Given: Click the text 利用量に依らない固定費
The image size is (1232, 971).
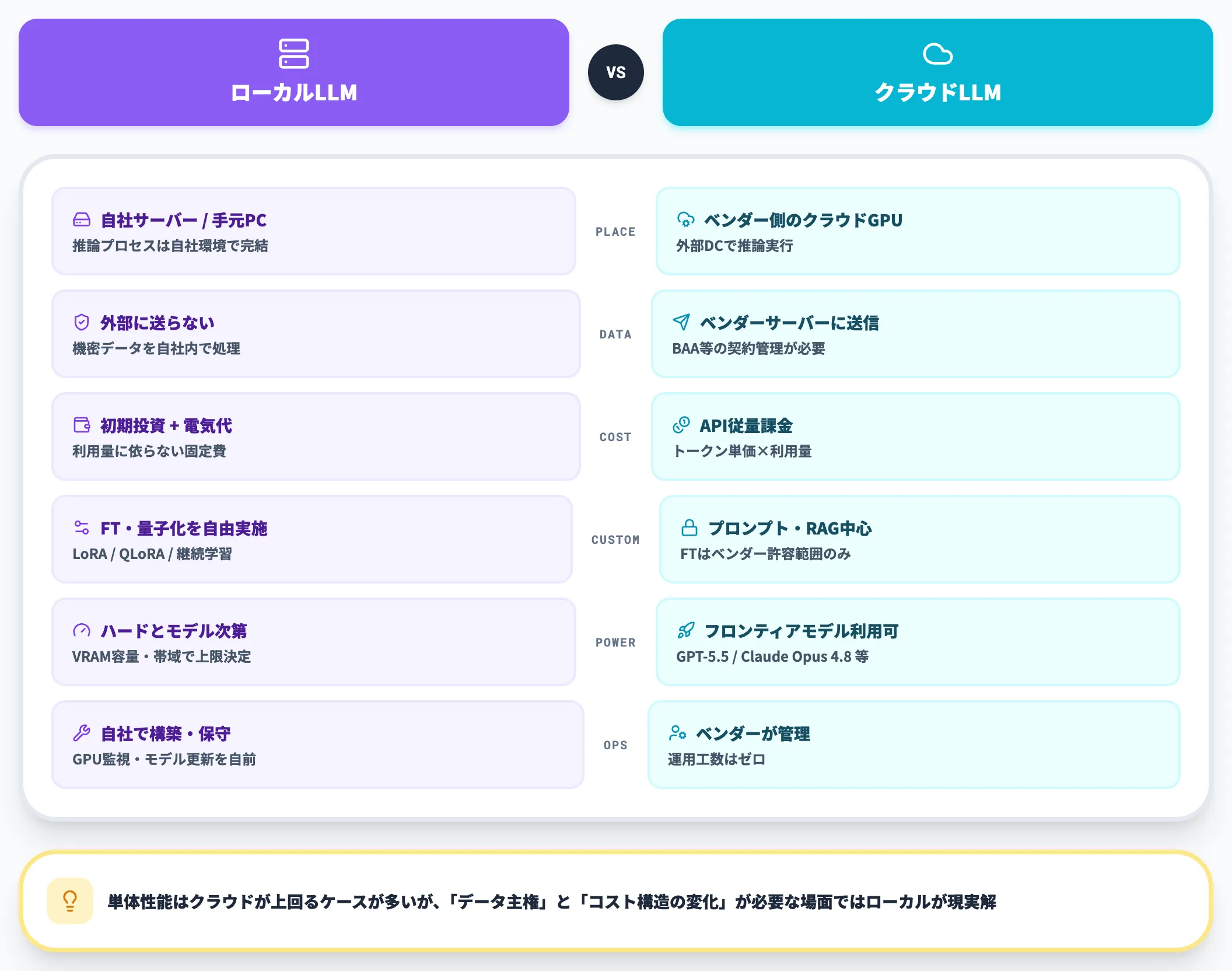Looking at the screenshot, I should [149, 452].
